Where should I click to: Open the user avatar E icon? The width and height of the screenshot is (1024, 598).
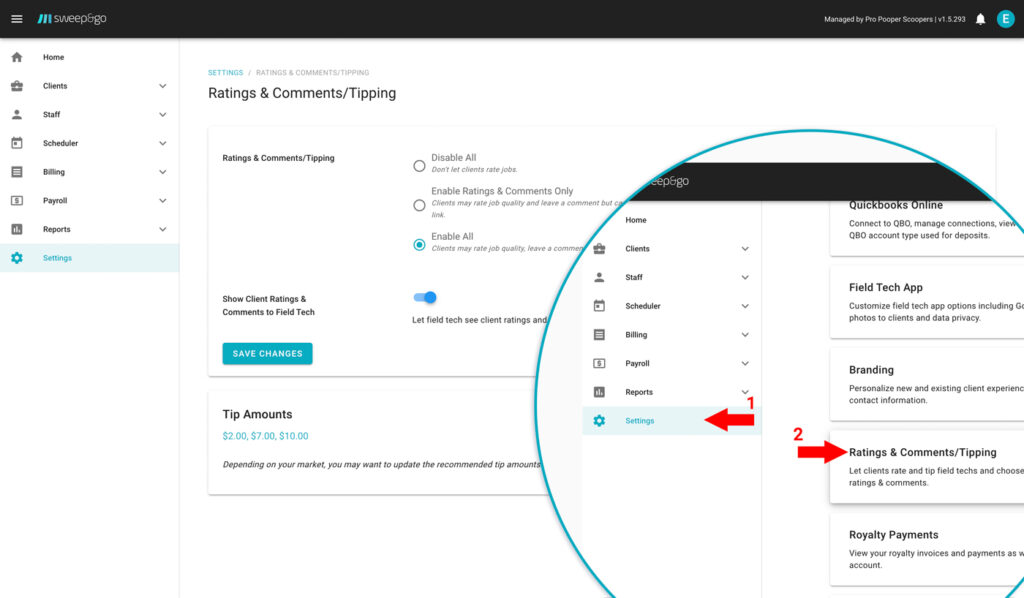(x=1005, y=19)
